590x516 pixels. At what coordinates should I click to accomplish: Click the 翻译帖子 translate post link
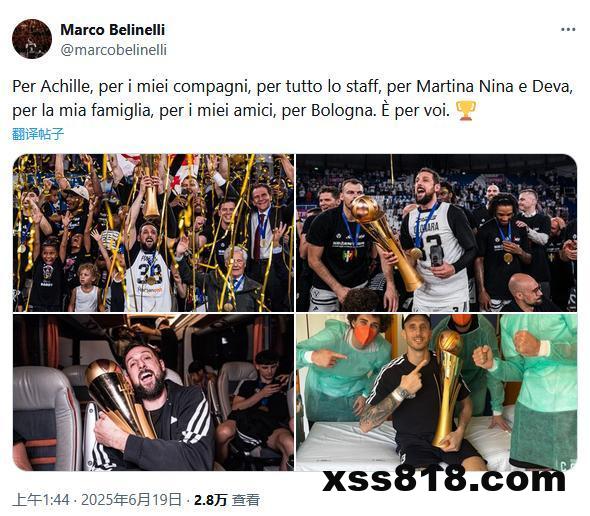pyautogui.click(x=38, y=134)
